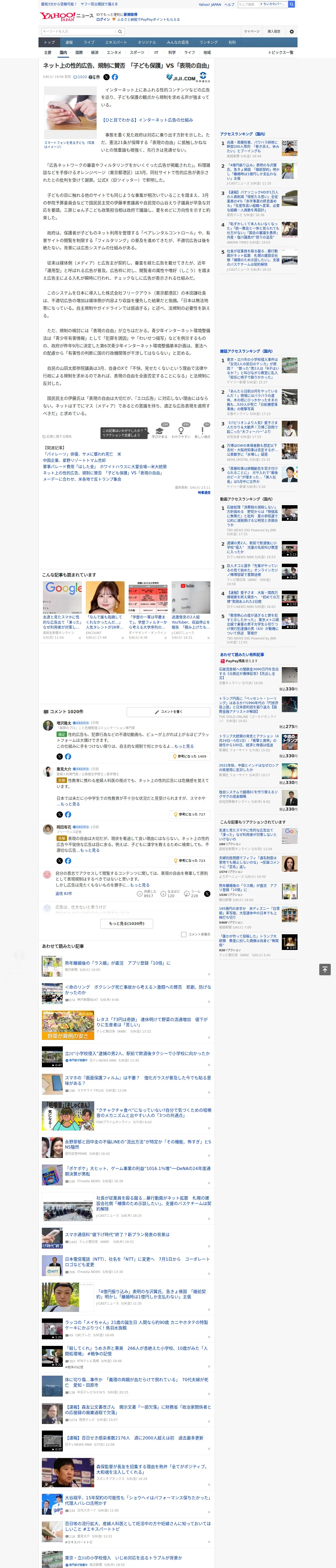Open the Google logo recommended article thumbnail
This screenshot has height=1568, width=336.
[62, 597]
